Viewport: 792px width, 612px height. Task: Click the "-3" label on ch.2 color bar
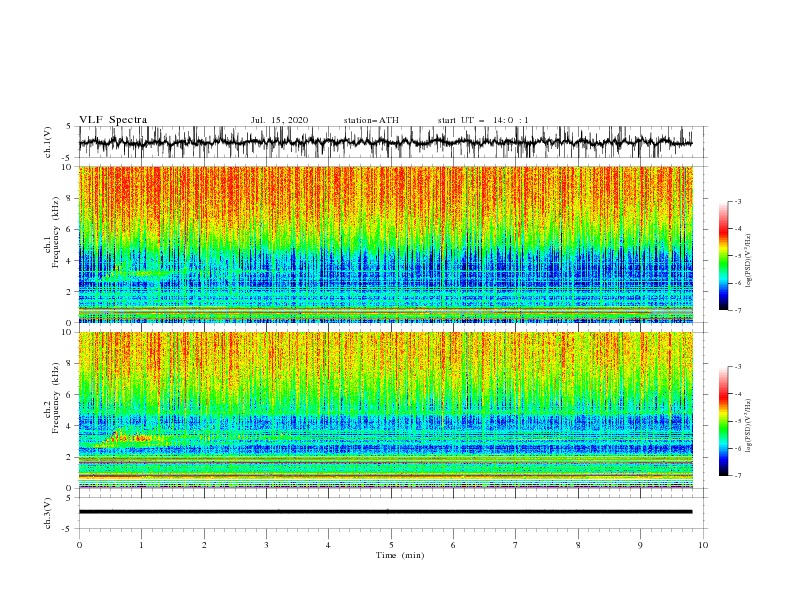738,367
